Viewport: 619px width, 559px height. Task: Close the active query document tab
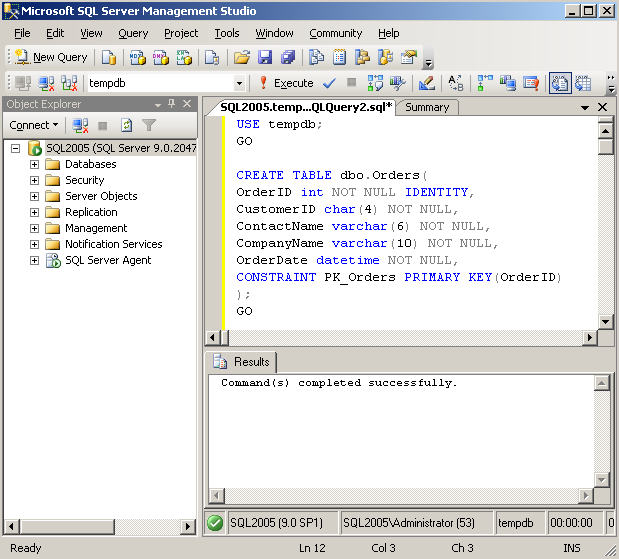coord(602,107)
